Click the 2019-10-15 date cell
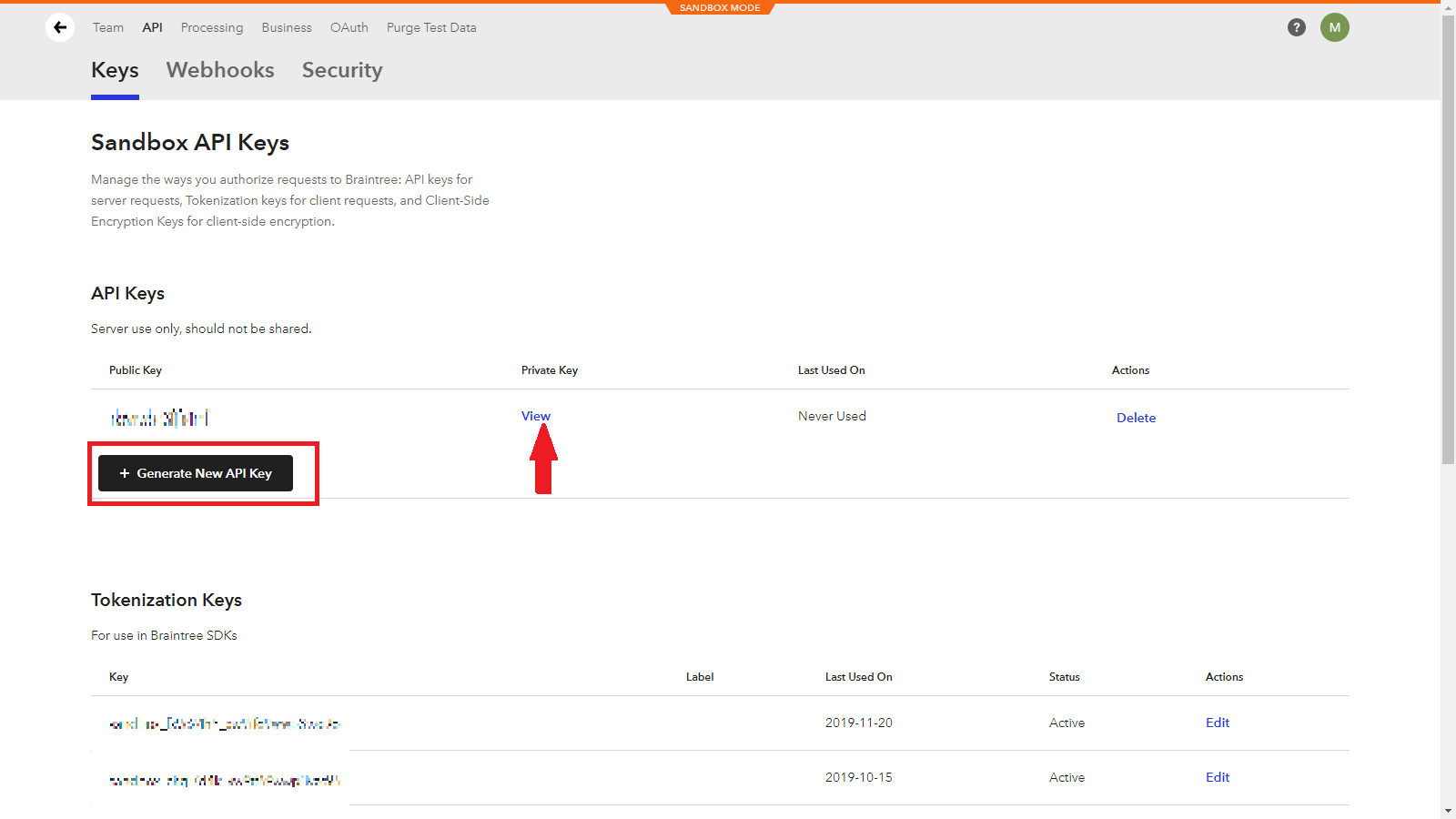Screen dimensions: 1456x819 pyautogui.click(x=859, y=777)
